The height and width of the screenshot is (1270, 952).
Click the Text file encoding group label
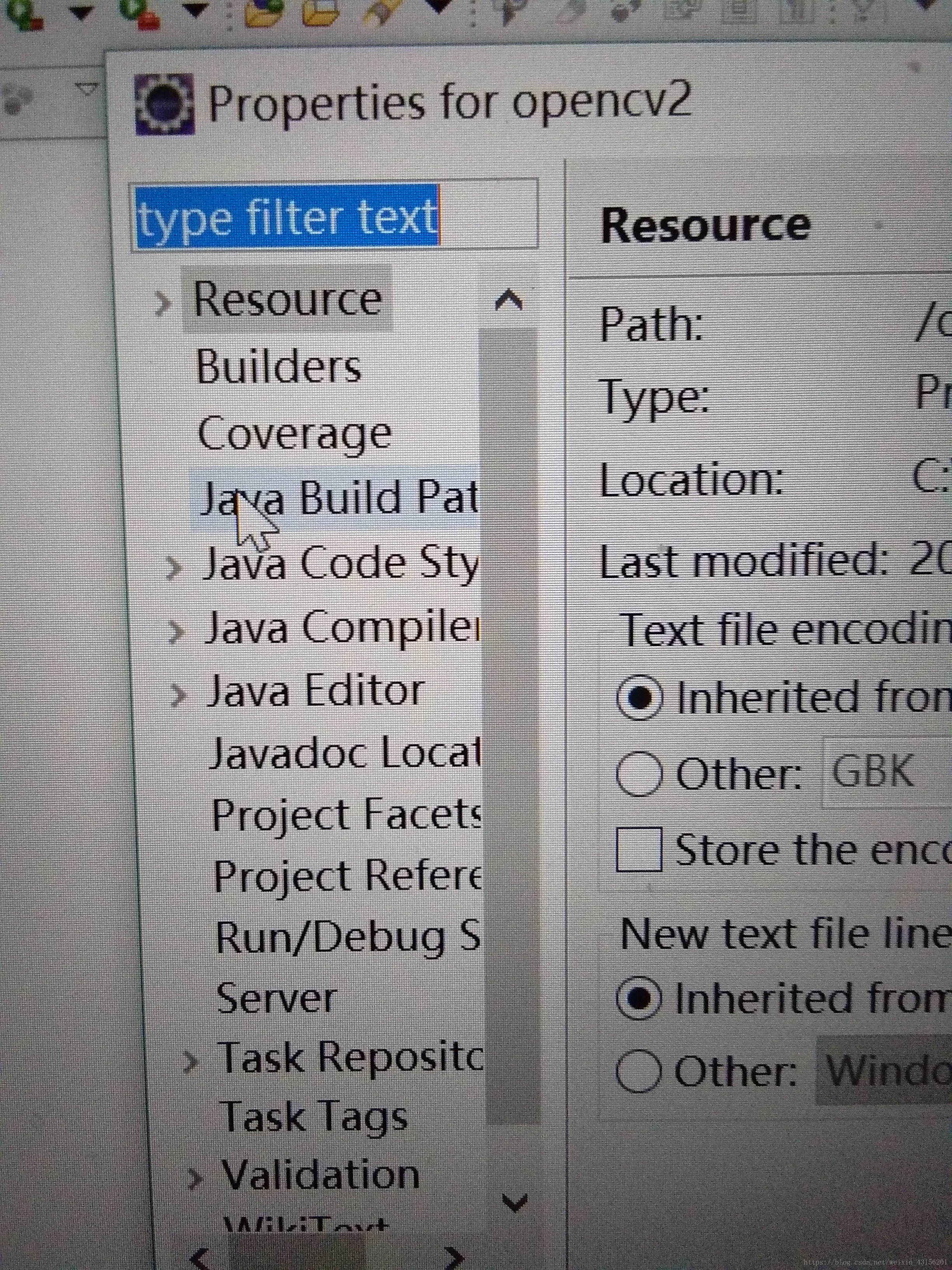coord(786,630)
